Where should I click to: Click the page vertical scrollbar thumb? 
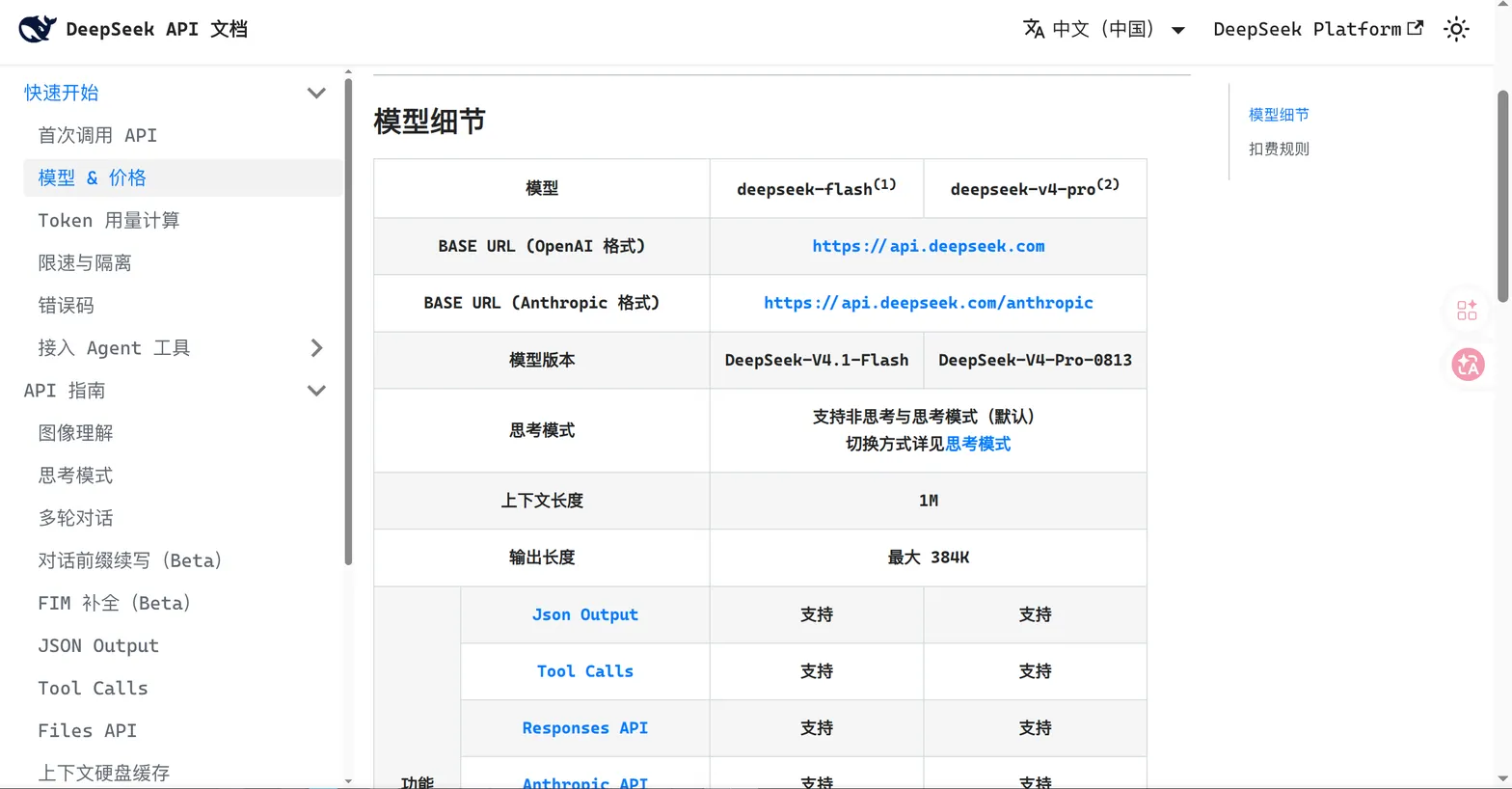click(x=1502, y=196)
